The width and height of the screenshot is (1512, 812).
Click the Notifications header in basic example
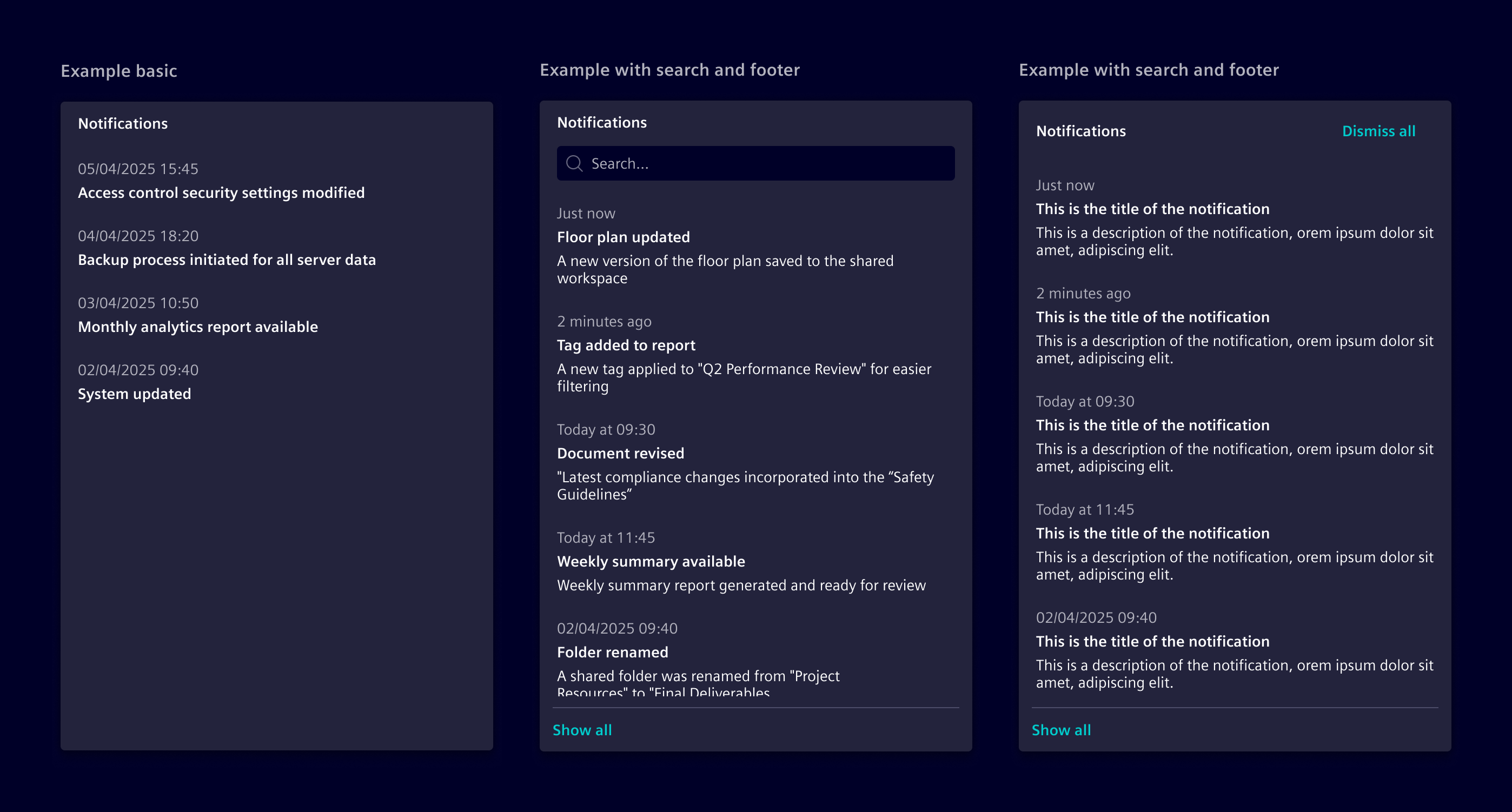[x=123, y=123]
